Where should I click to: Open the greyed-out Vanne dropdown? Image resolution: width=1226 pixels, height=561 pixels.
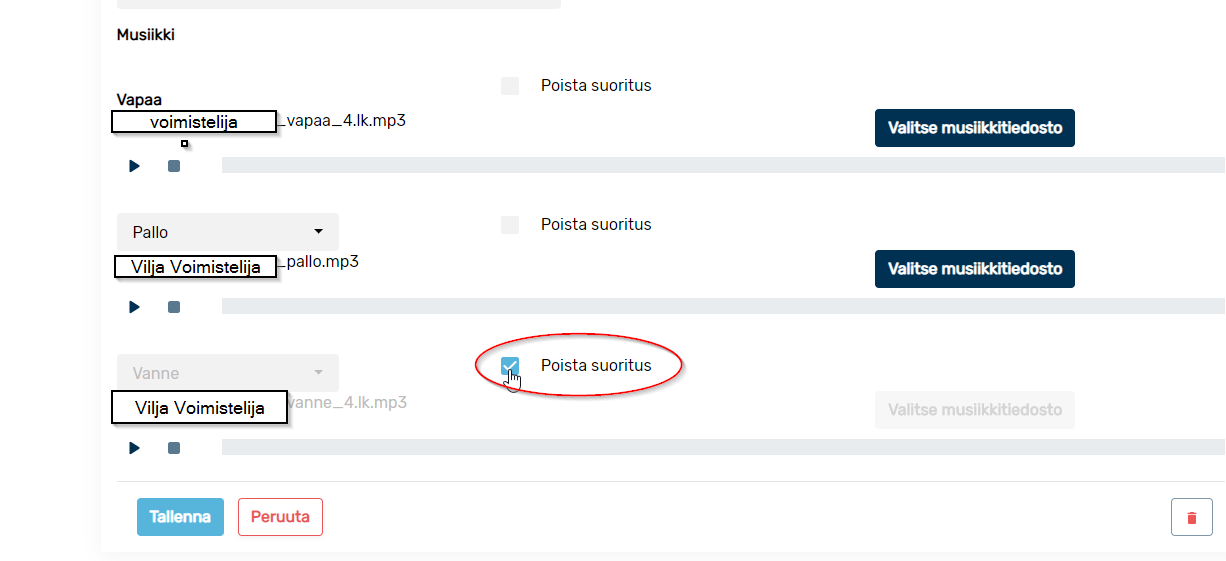(x=228, y=373)
